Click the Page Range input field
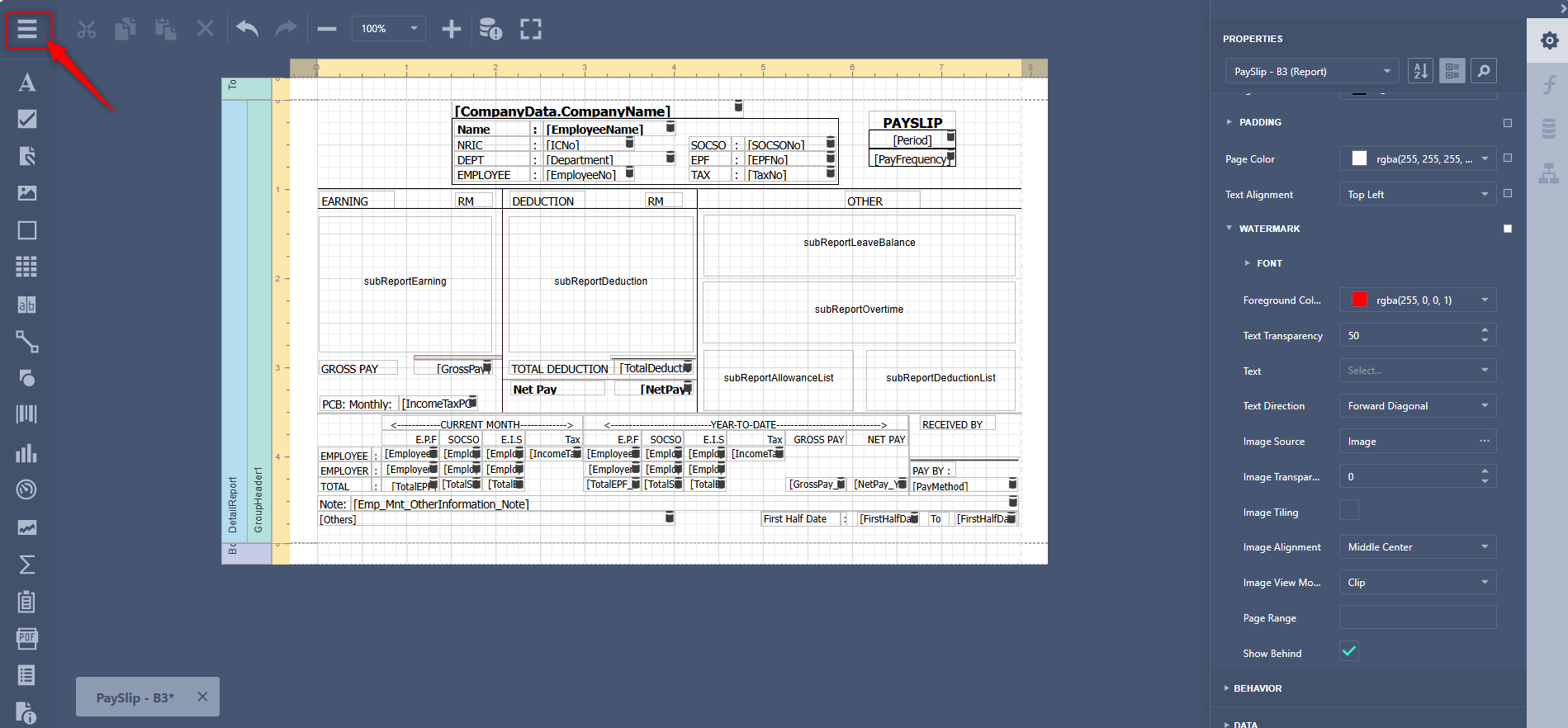This screenshot has width=1568, height=728. point(1418,617)
